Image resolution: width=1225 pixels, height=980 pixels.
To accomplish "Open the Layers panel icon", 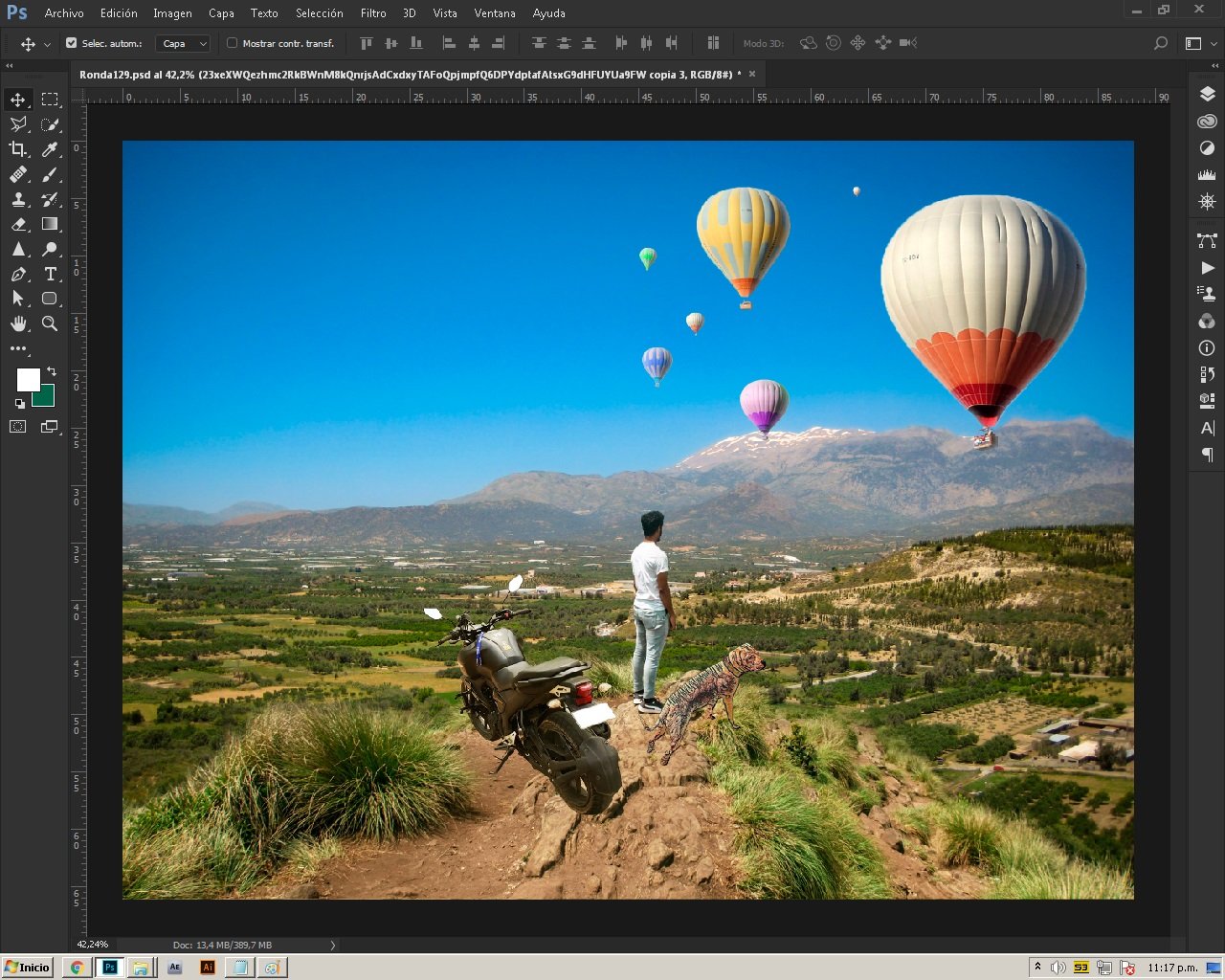I will click(1207, 94).
